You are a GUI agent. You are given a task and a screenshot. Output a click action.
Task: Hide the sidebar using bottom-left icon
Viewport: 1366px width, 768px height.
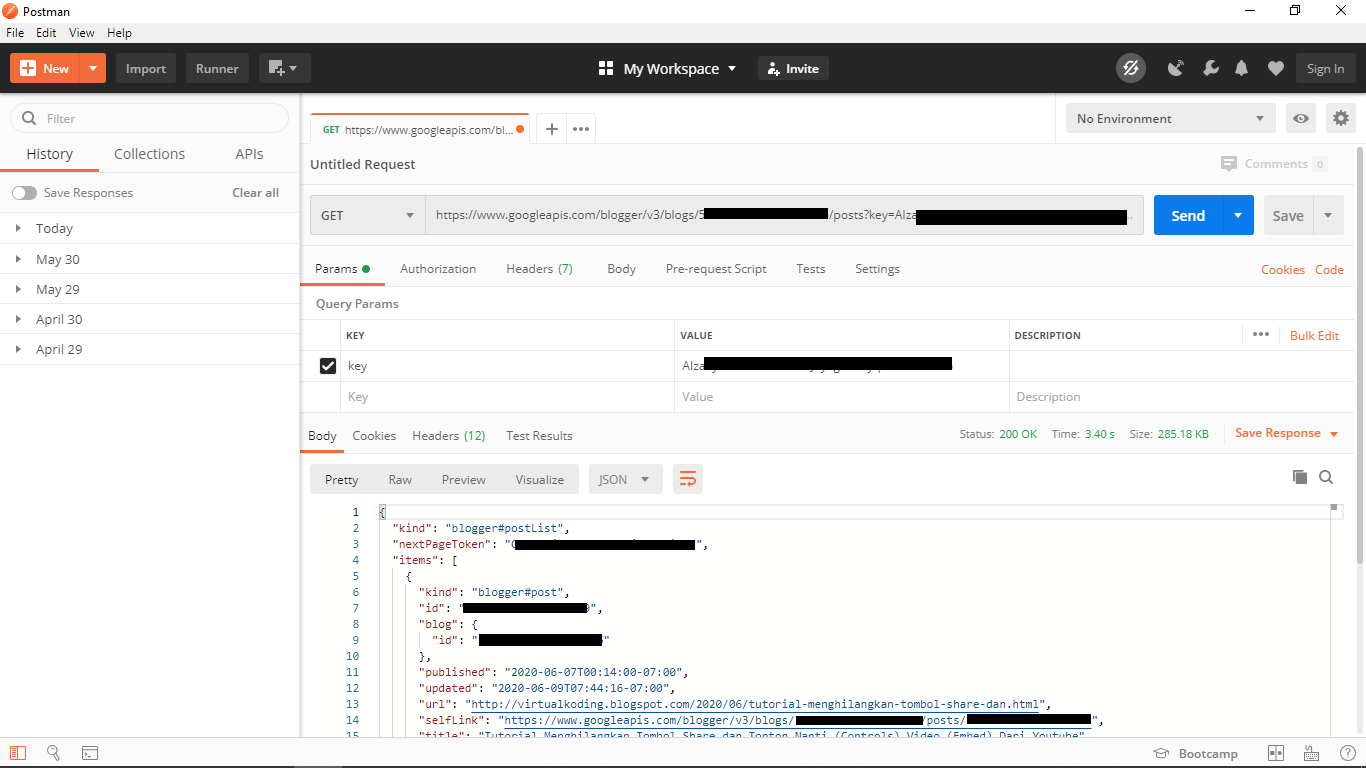(x=18, y=753)
